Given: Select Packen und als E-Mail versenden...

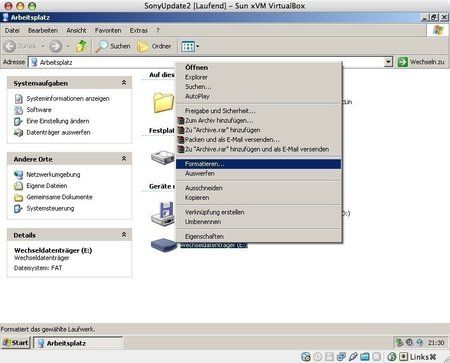Looking at the screenshot, I should [x=258, y=140].
